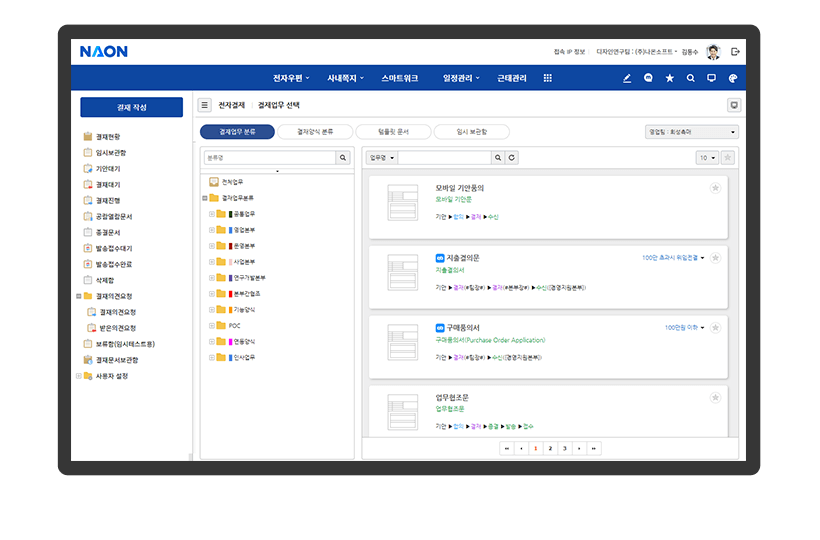
Task: Go to page 3
Action: tap(565, 449)
